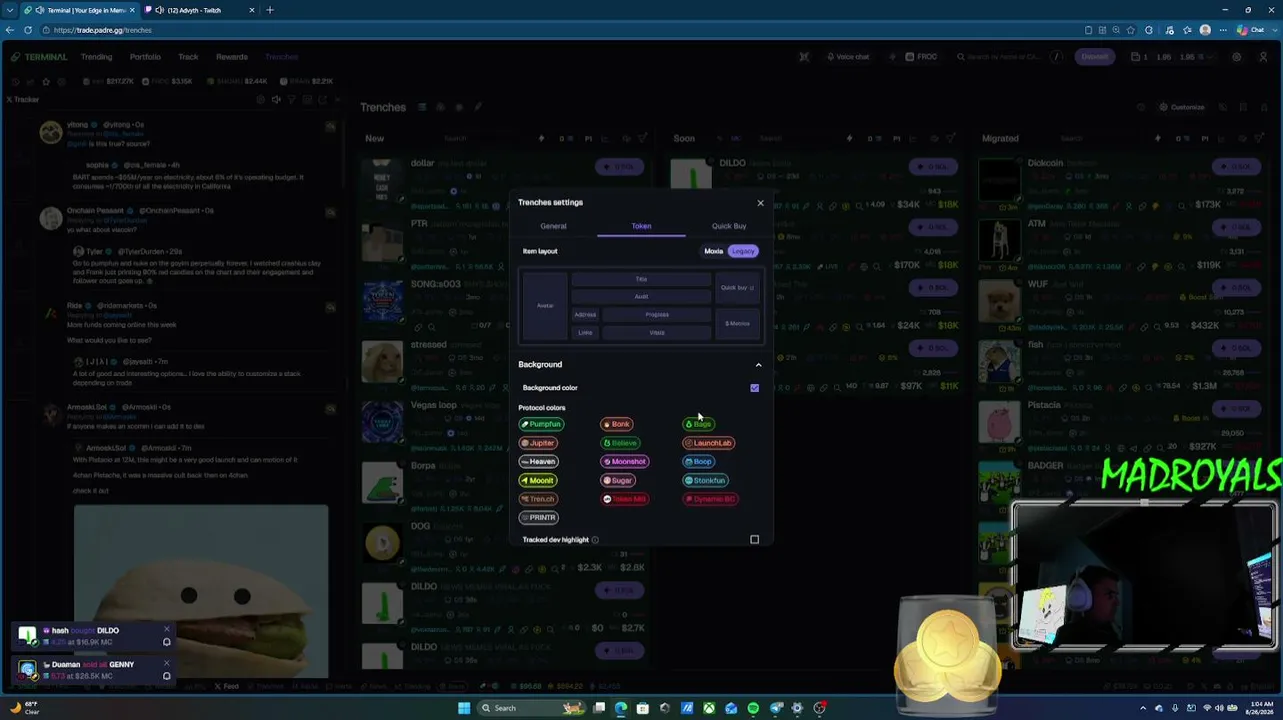1283x720 pixels.
Task: Enable the Tracked dev highlight checkbox
Action: (x=755, y=540)
